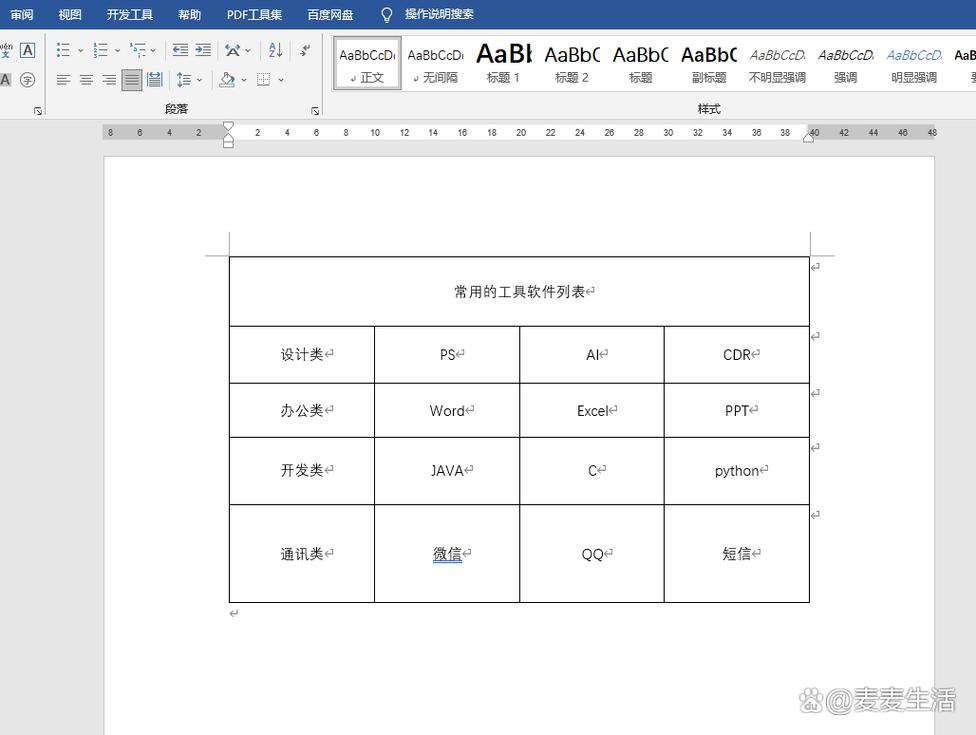Image resolution: width=976 pixels, height=735 pixels.
Task: Switch to the 视图 tab
Action: point(70,14)
